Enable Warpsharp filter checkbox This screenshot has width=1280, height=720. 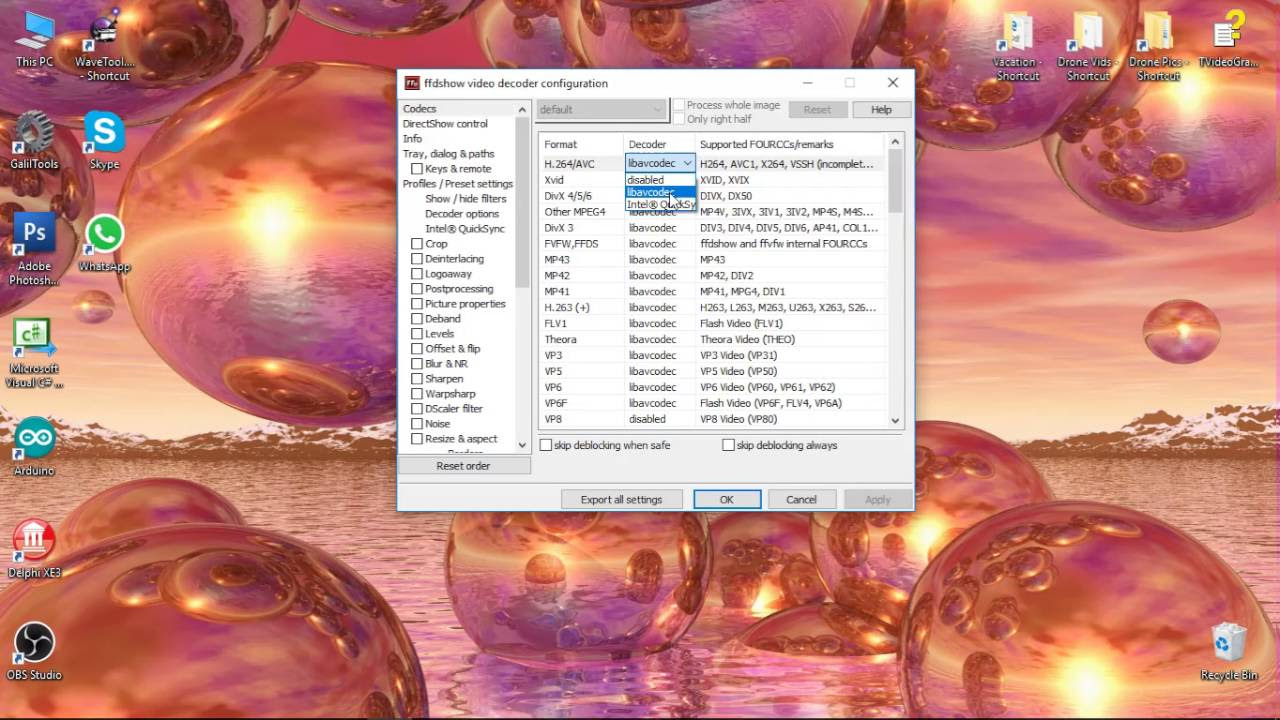coord(417,394)
